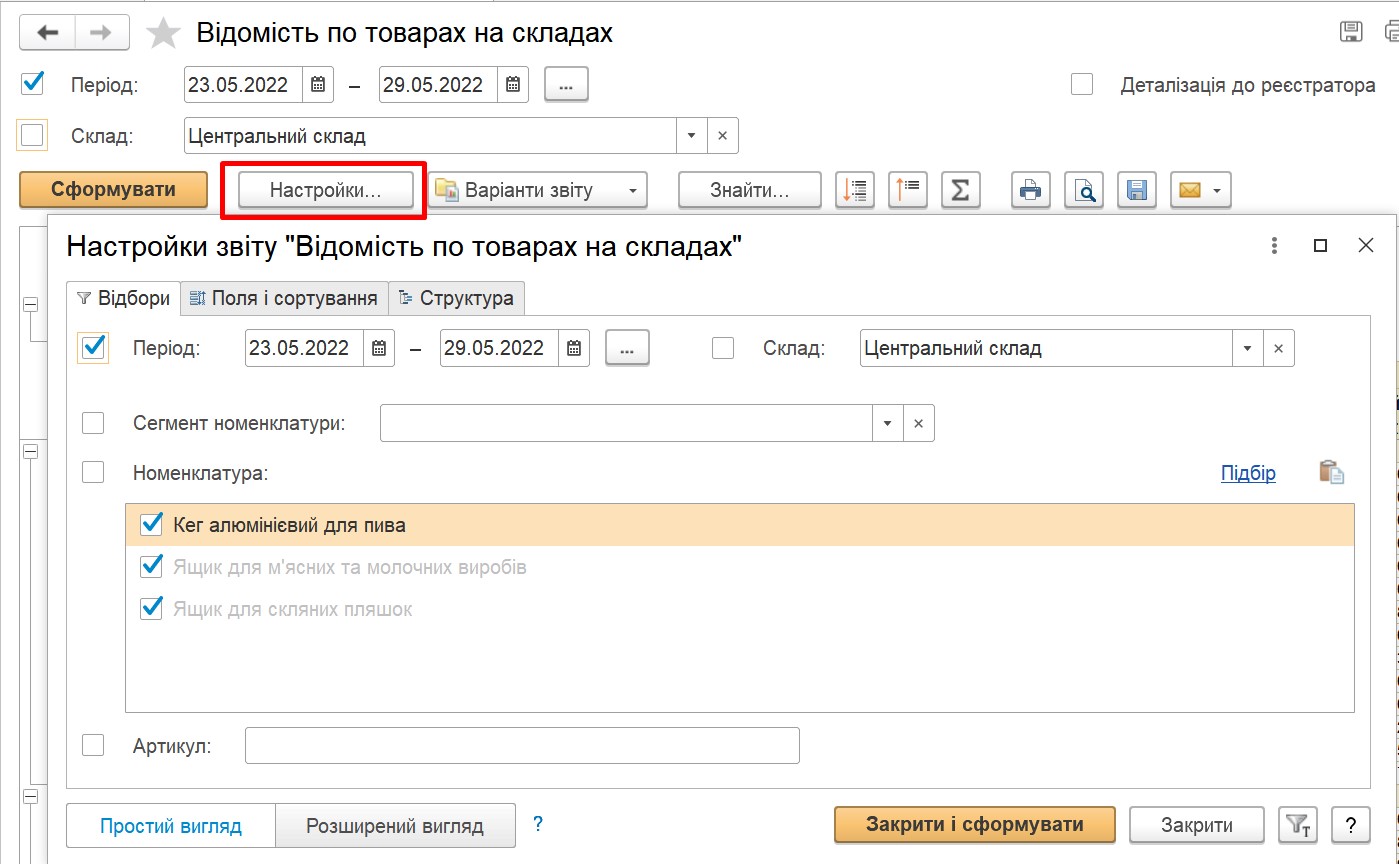Viewport: 1399px width, 864px height.
Task: Select Простий вигляд mode
Action: pos(171,826)
